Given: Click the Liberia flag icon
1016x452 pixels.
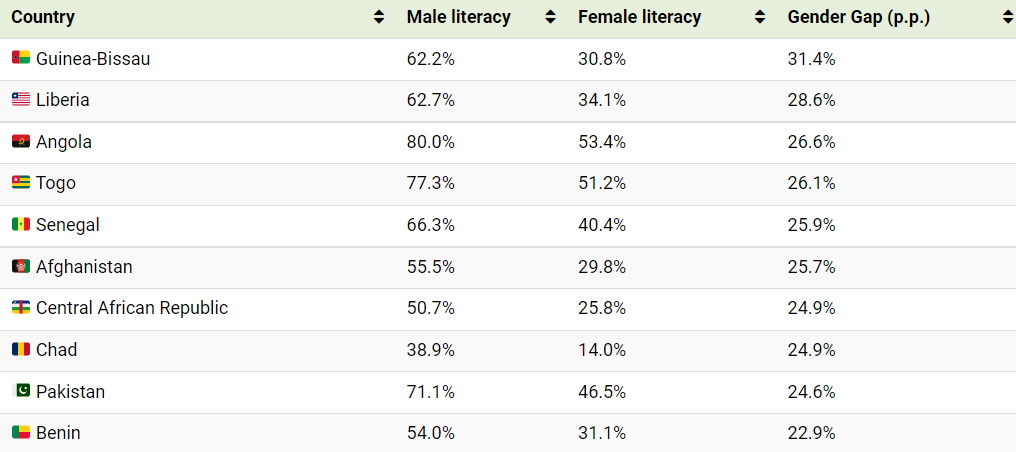Looking at the screenshot, I should (21, 100).
